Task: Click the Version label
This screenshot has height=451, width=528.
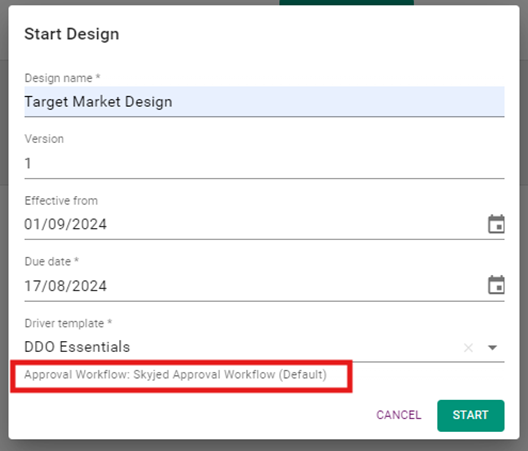Action: coord(44,139)
